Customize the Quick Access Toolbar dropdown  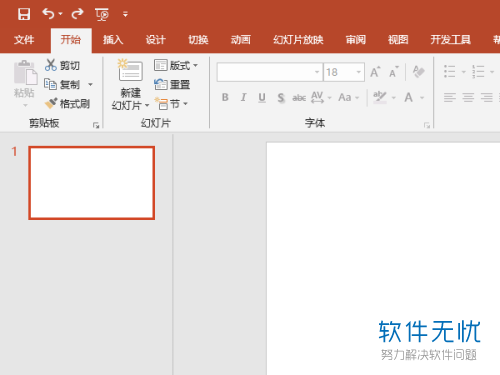[x=125, y=14]
